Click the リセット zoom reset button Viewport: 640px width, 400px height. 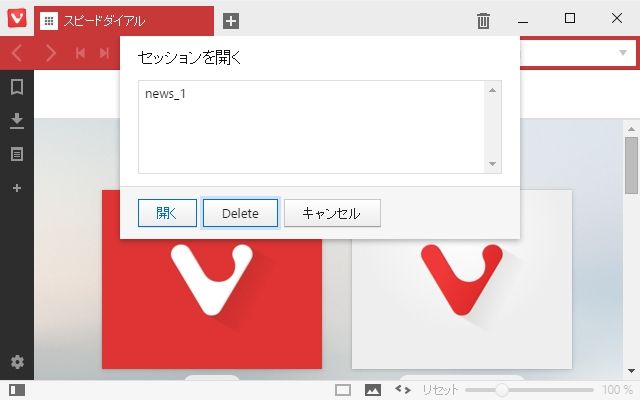pyautogui.click(x=440, y=390)
